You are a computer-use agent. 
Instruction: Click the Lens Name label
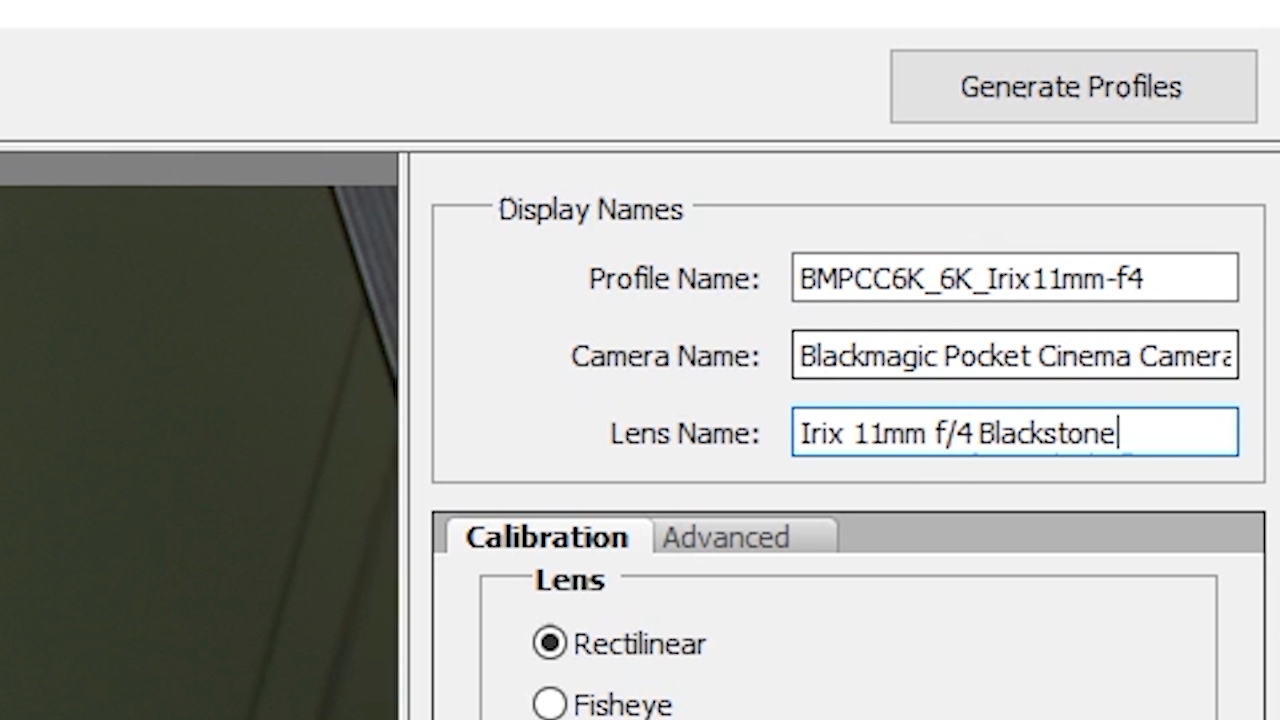685,433
